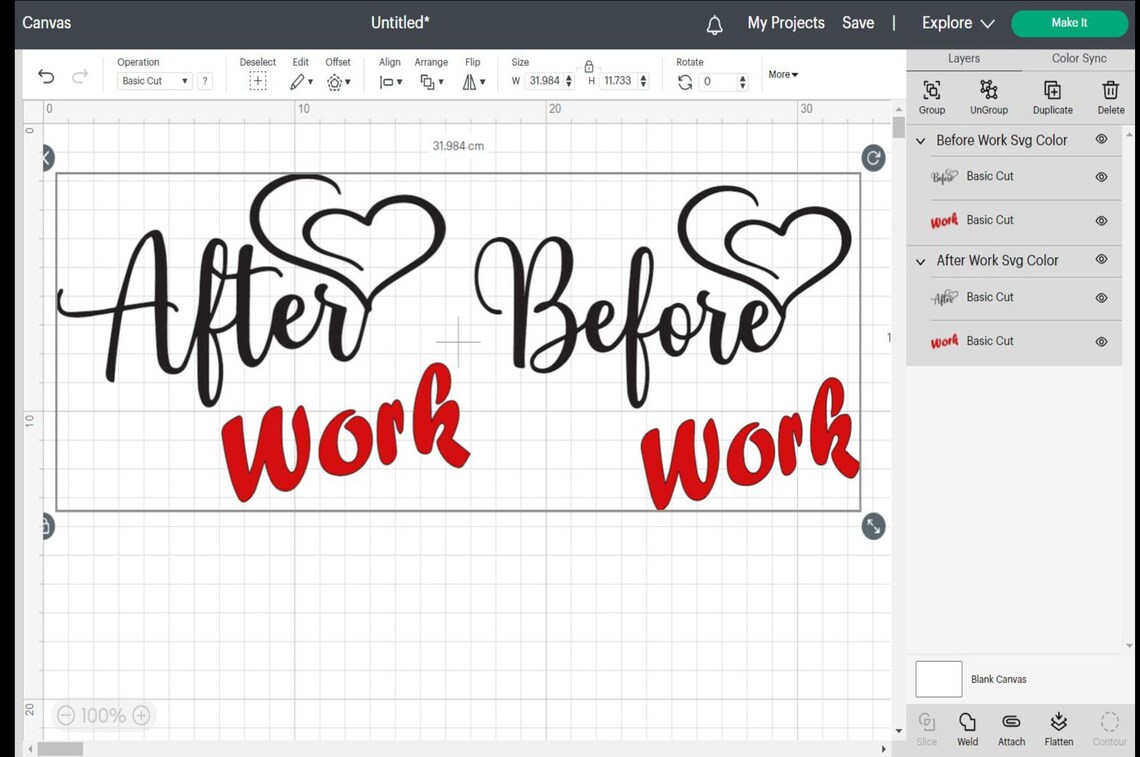Viewport: 1140px width, 757px height.
Task: Delete the selected layers
Action: click(1110, 95)
